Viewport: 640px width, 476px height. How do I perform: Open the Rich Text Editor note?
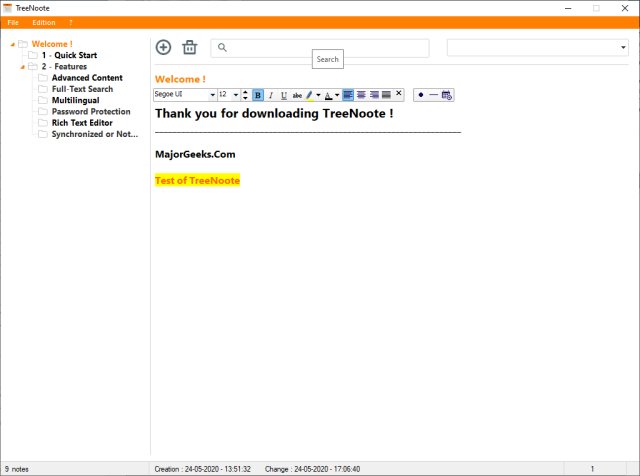82,123
